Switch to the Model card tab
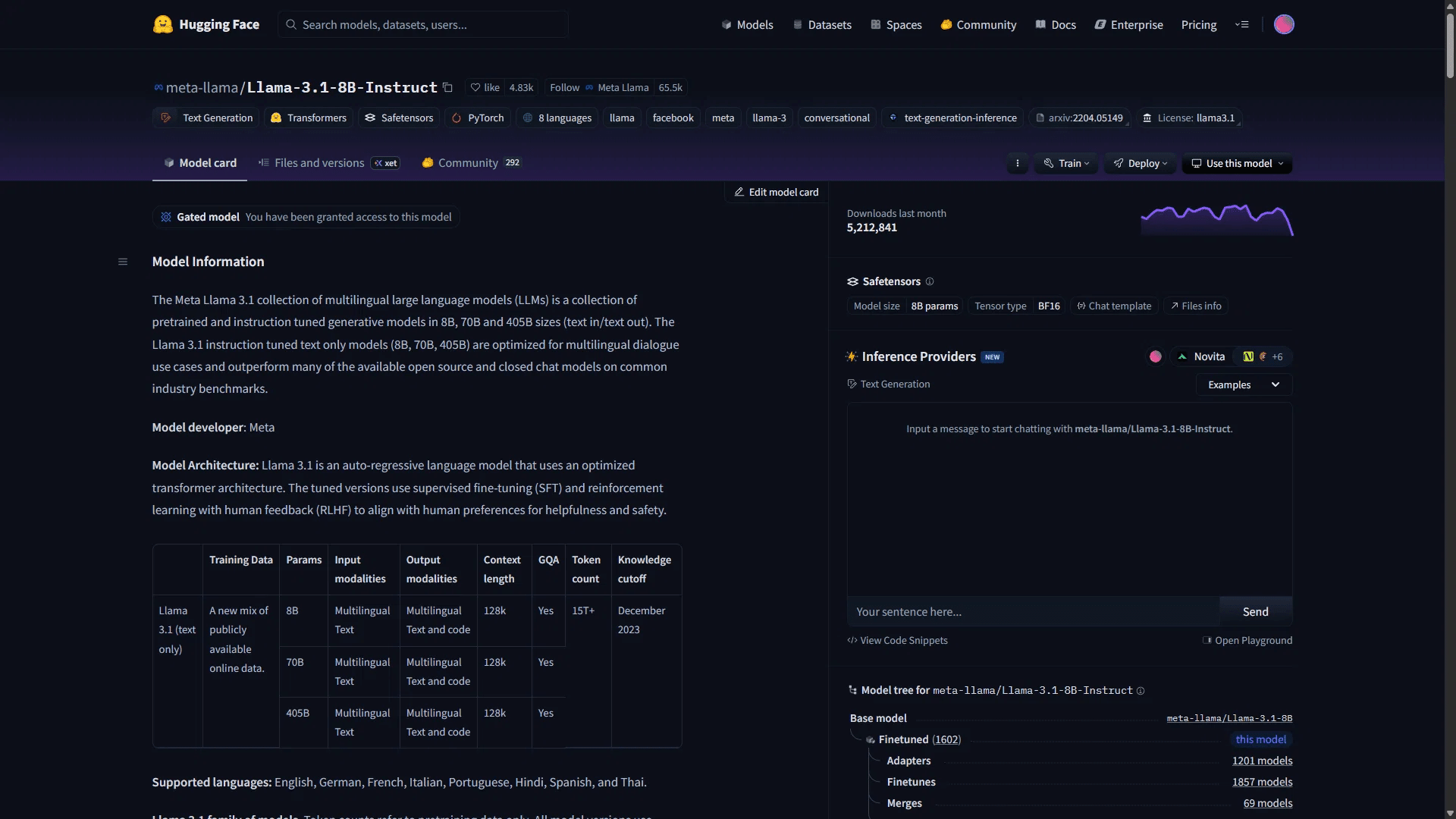The height and width of the screenshot is (819, 1456). pos(200,163)
